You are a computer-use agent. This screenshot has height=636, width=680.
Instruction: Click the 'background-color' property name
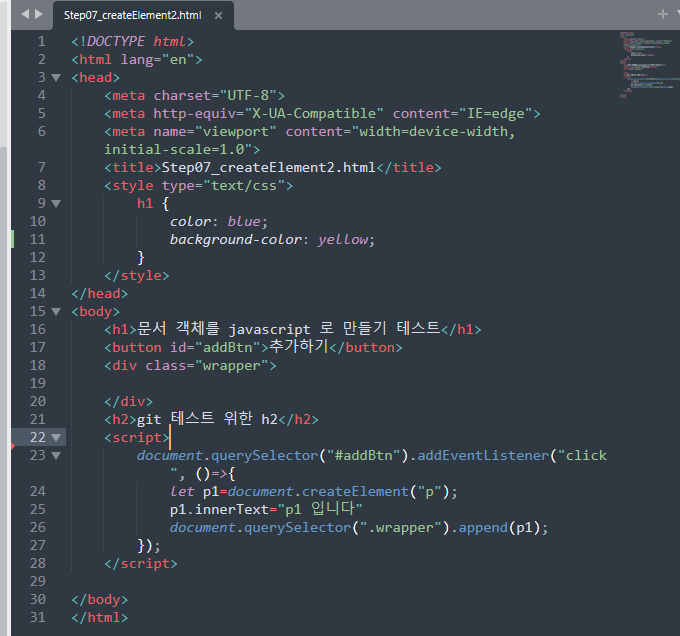coord(235,239)
